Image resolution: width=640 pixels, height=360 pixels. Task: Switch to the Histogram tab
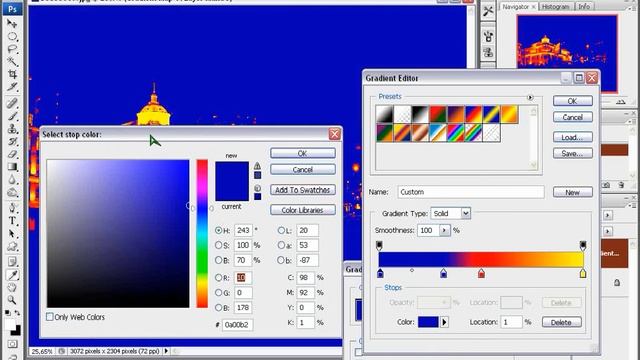[x=556, y=7]
